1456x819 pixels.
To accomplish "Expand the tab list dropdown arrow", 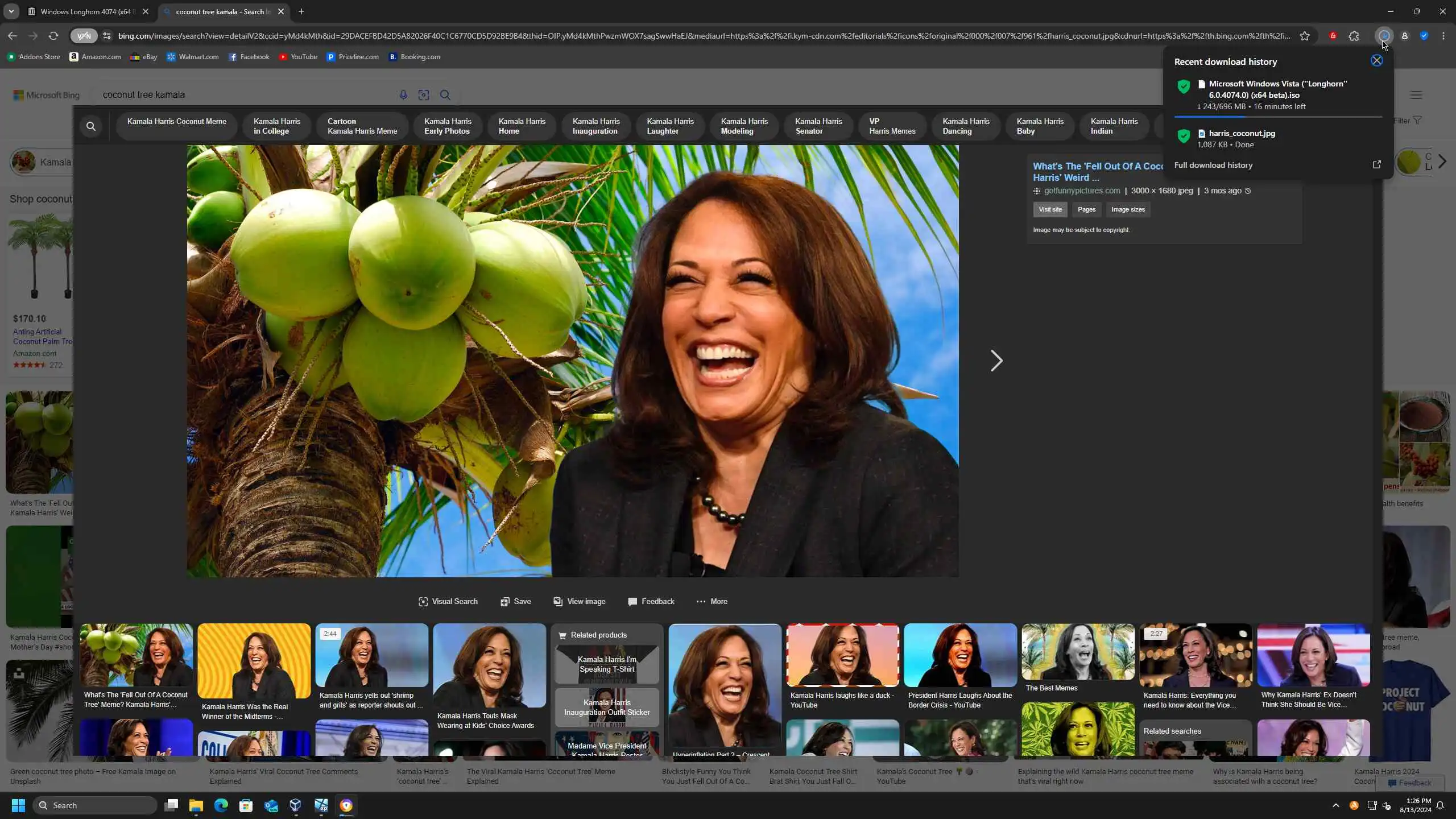I will [11, 11].
